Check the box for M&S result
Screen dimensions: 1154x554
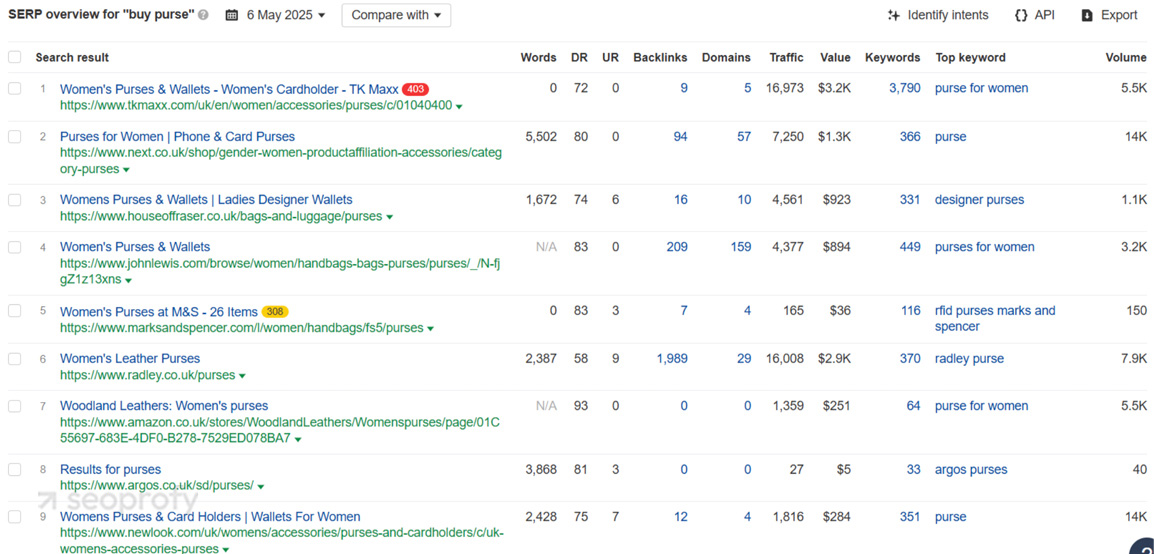pos(15,310)
